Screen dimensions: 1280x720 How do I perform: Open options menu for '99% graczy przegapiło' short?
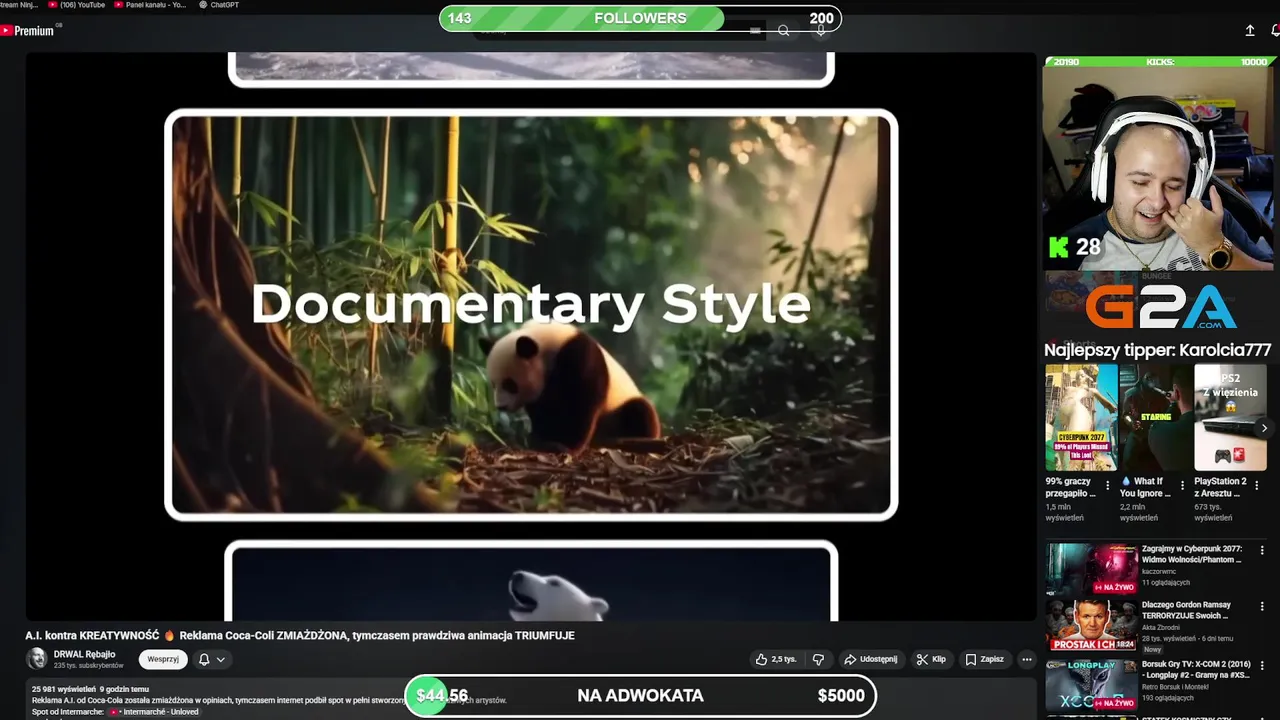click(1107, 486)
